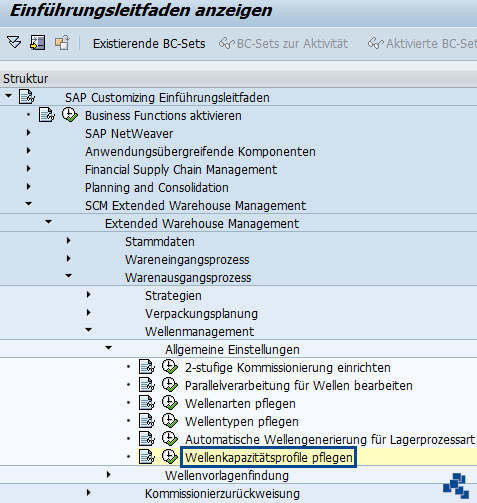
Task: Select Stammdaten label
Action: click(x=160, y=241)
